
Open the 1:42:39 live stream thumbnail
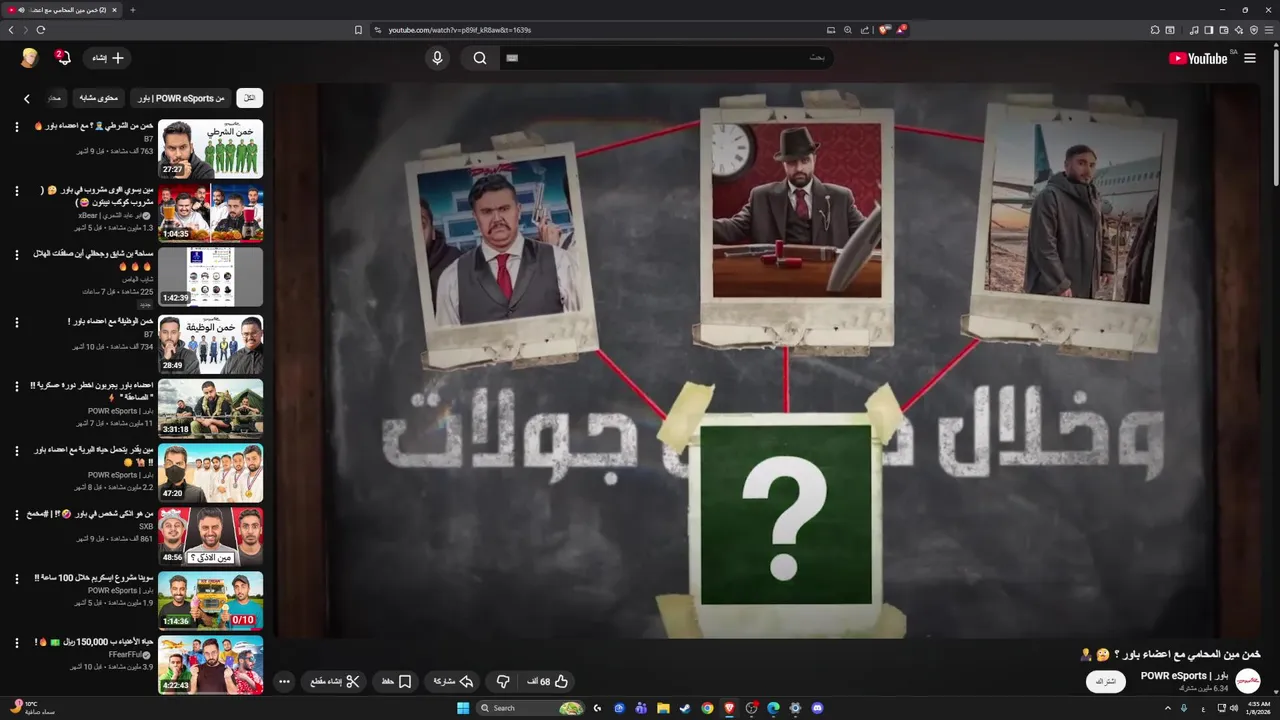click(210, 277)
